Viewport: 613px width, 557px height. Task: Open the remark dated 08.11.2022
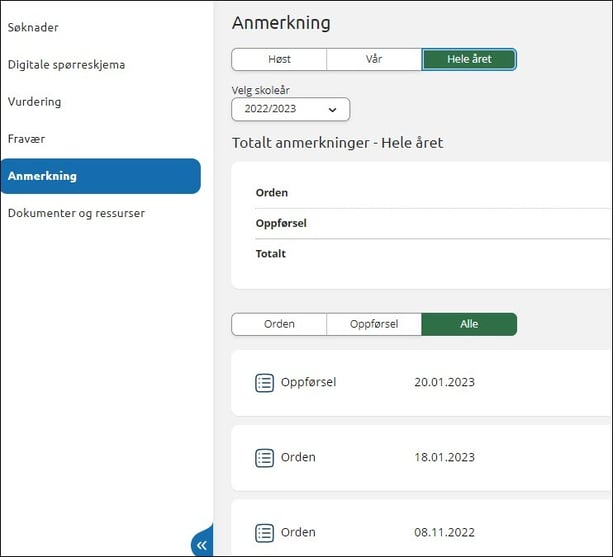(x=444, y=532)
